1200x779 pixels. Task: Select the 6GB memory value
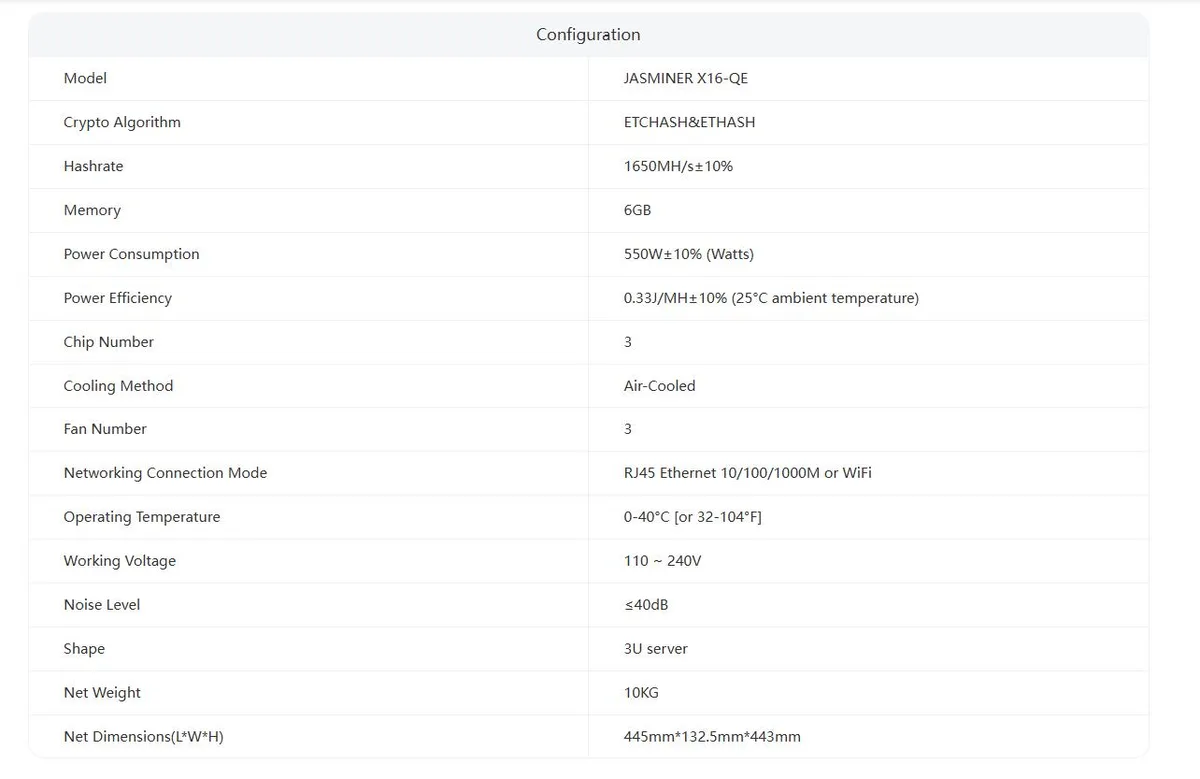637,210
